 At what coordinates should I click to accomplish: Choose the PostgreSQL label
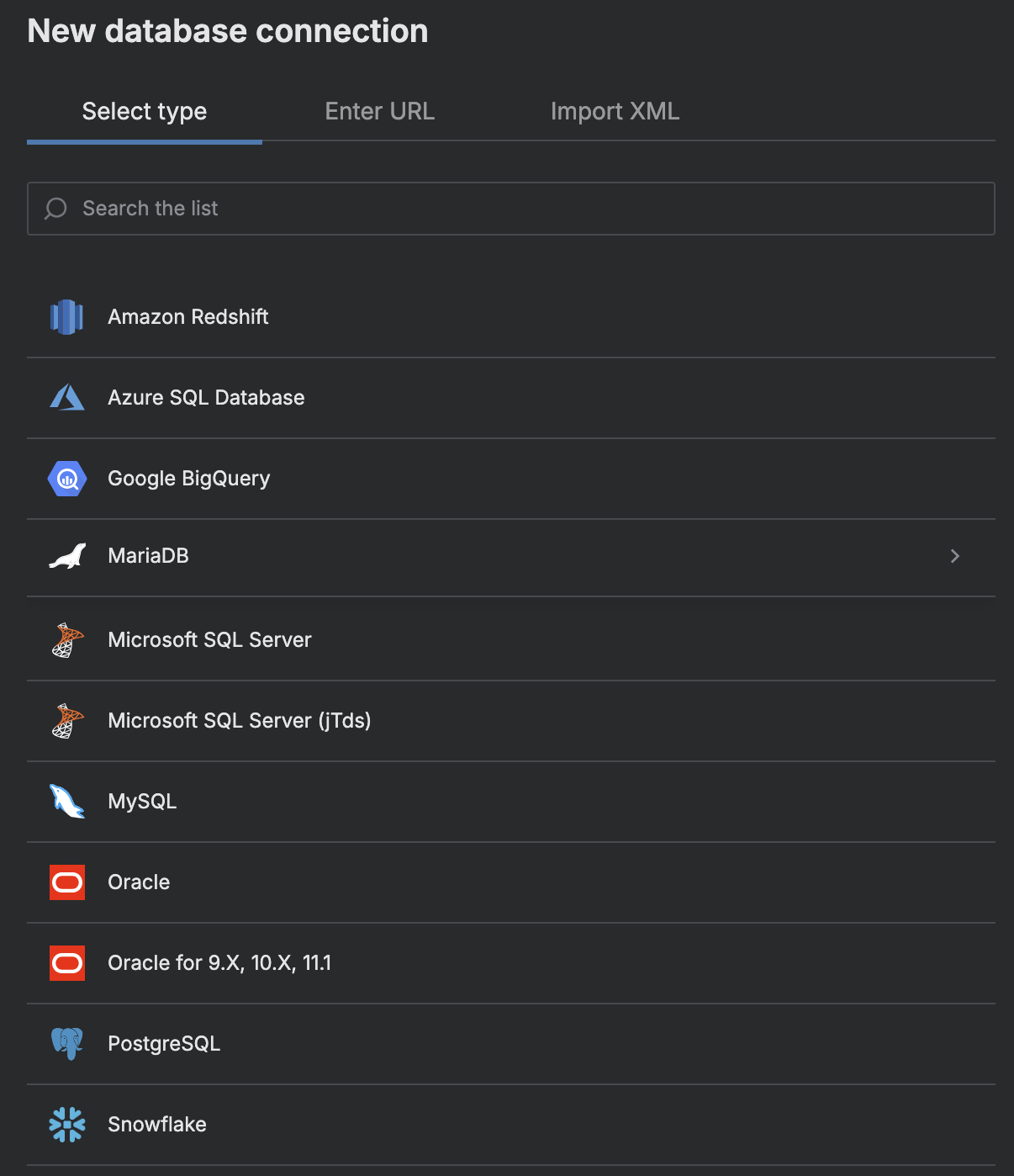point(164,1044)
